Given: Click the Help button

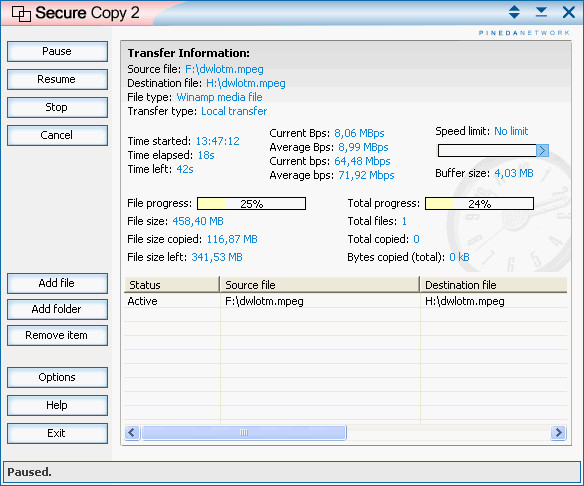Looking at the screenshot, I should [x=57, y=405].
